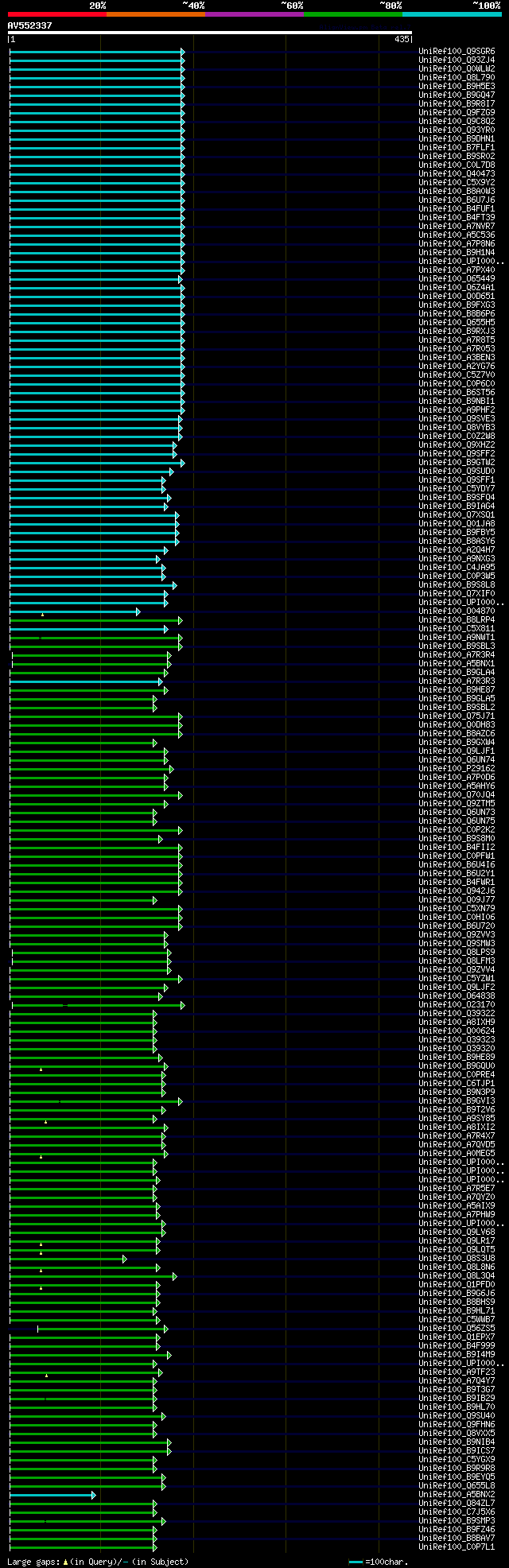Click the red ~20% identity legend bar

57,14
